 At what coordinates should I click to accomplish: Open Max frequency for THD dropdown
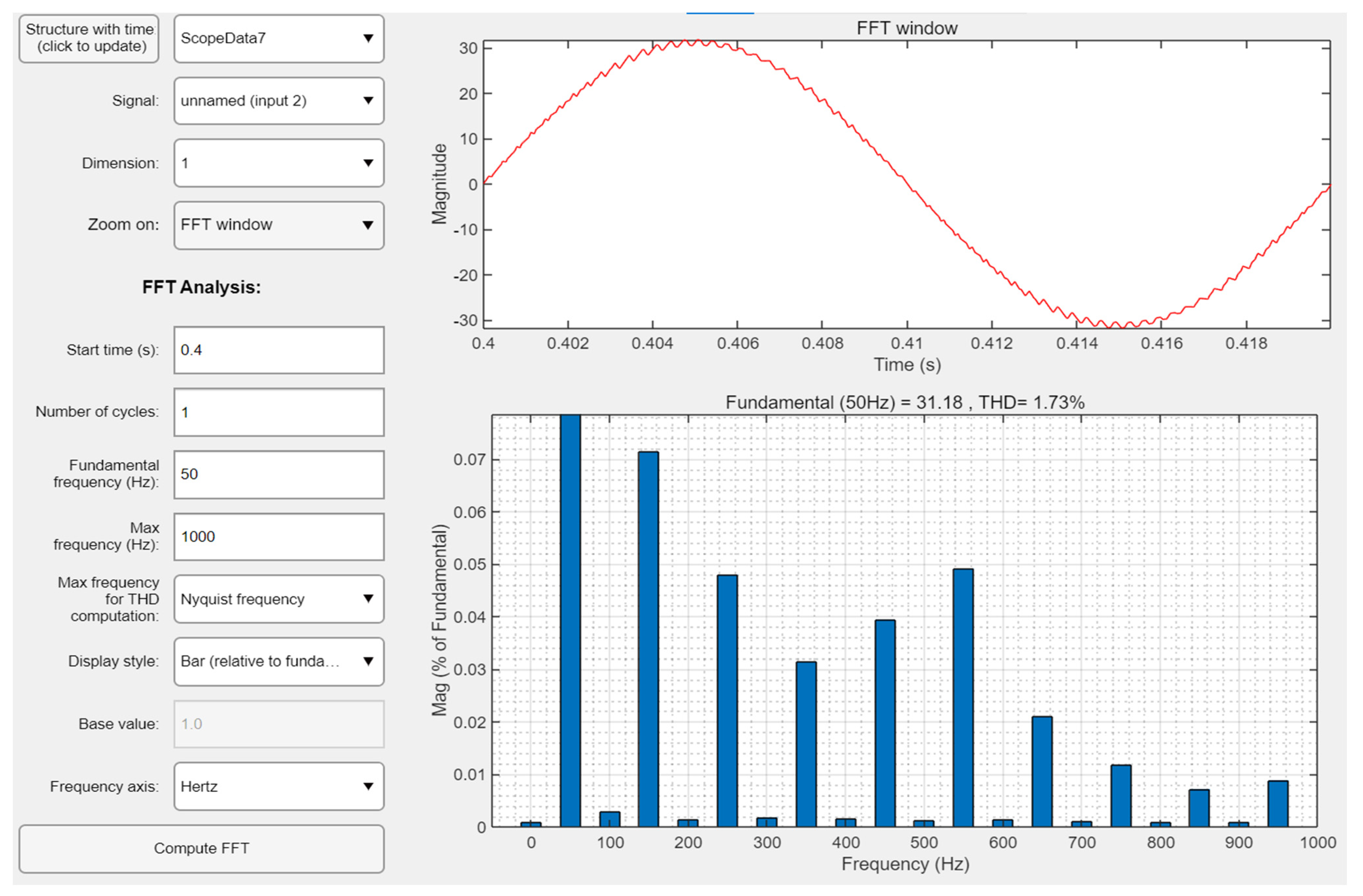278,599
